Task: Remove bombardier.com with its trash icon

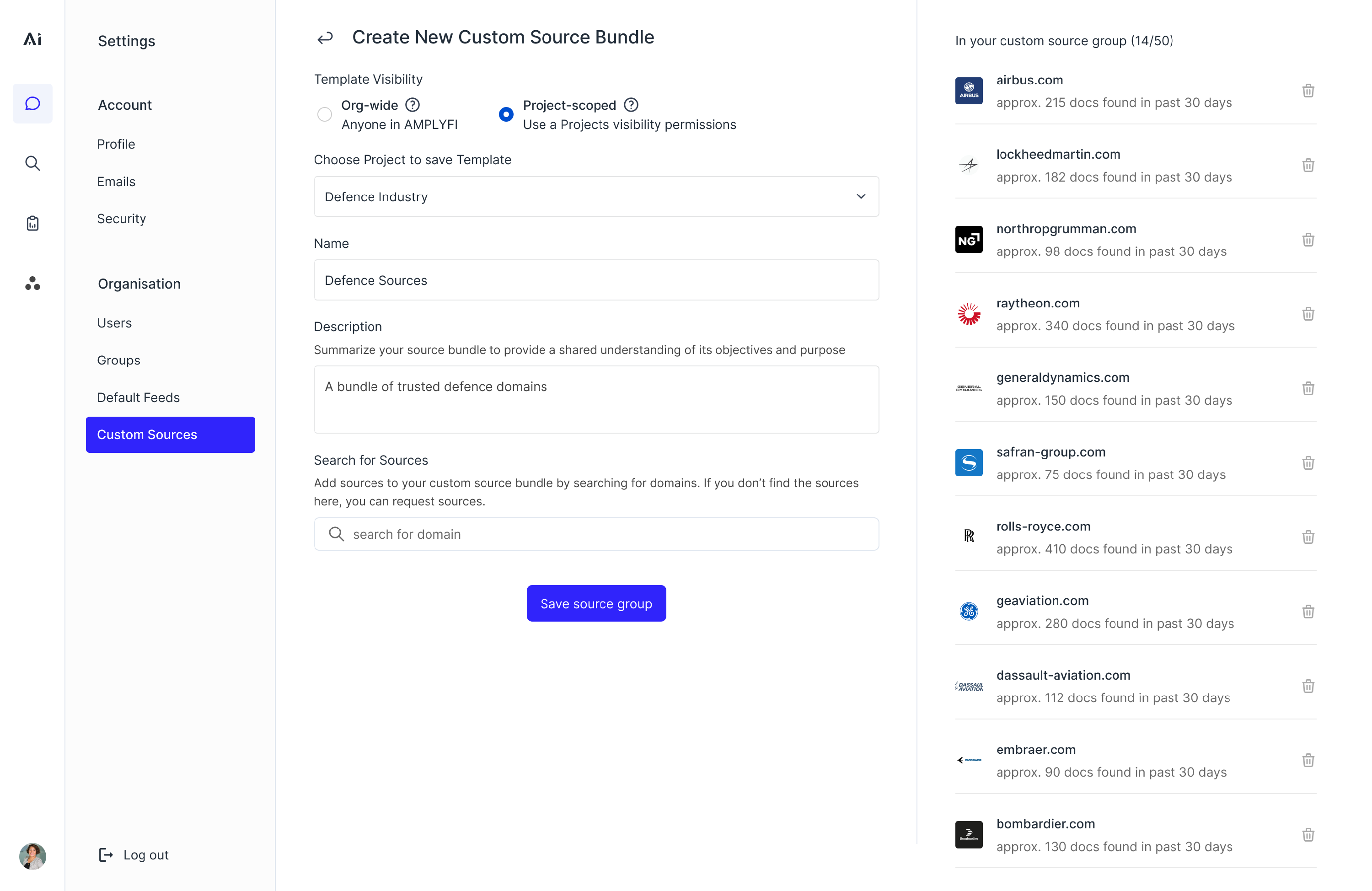Action: 1308,835
